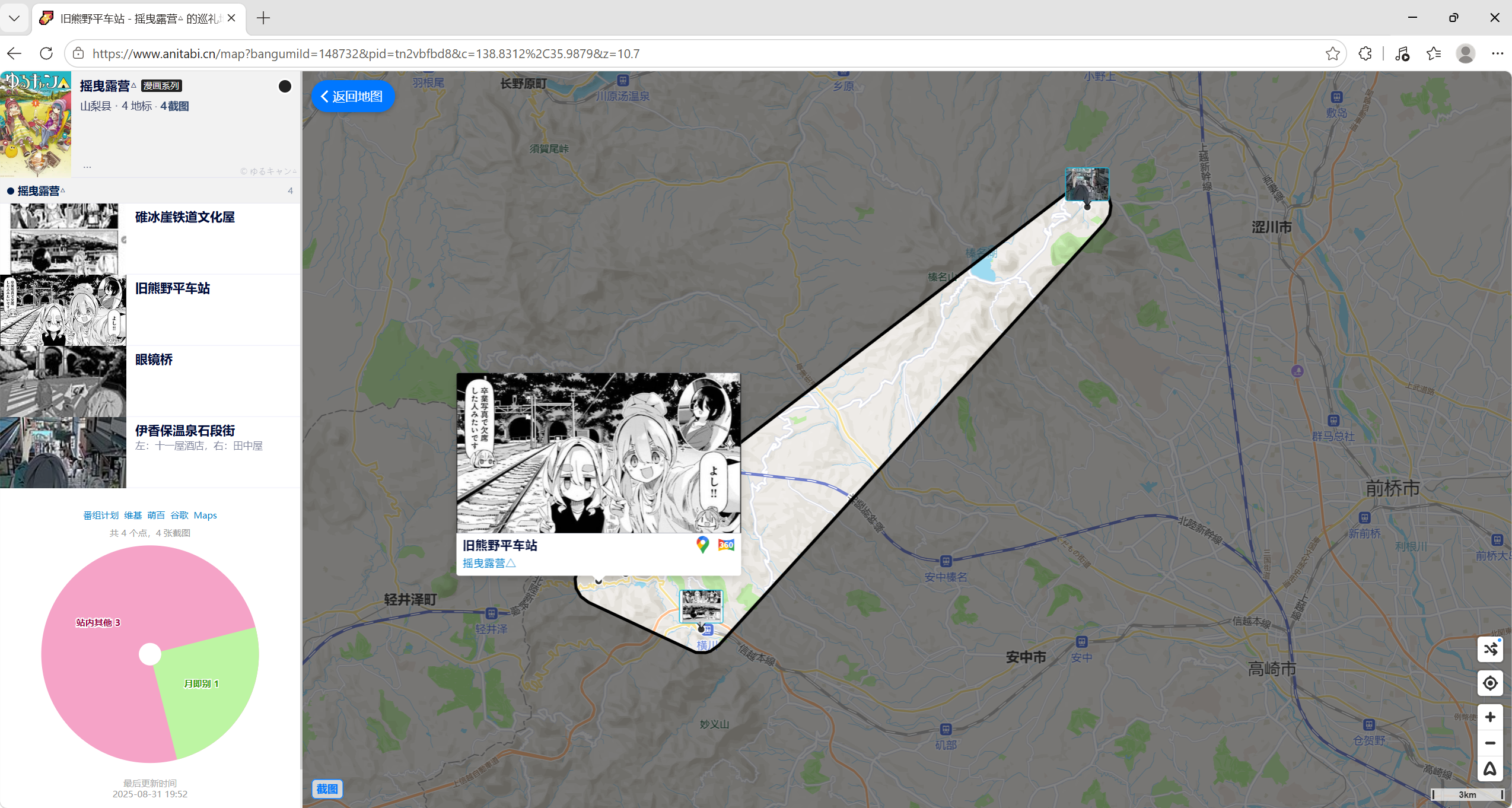
Task: Refresh the current browser page
Action: (46, 53)
